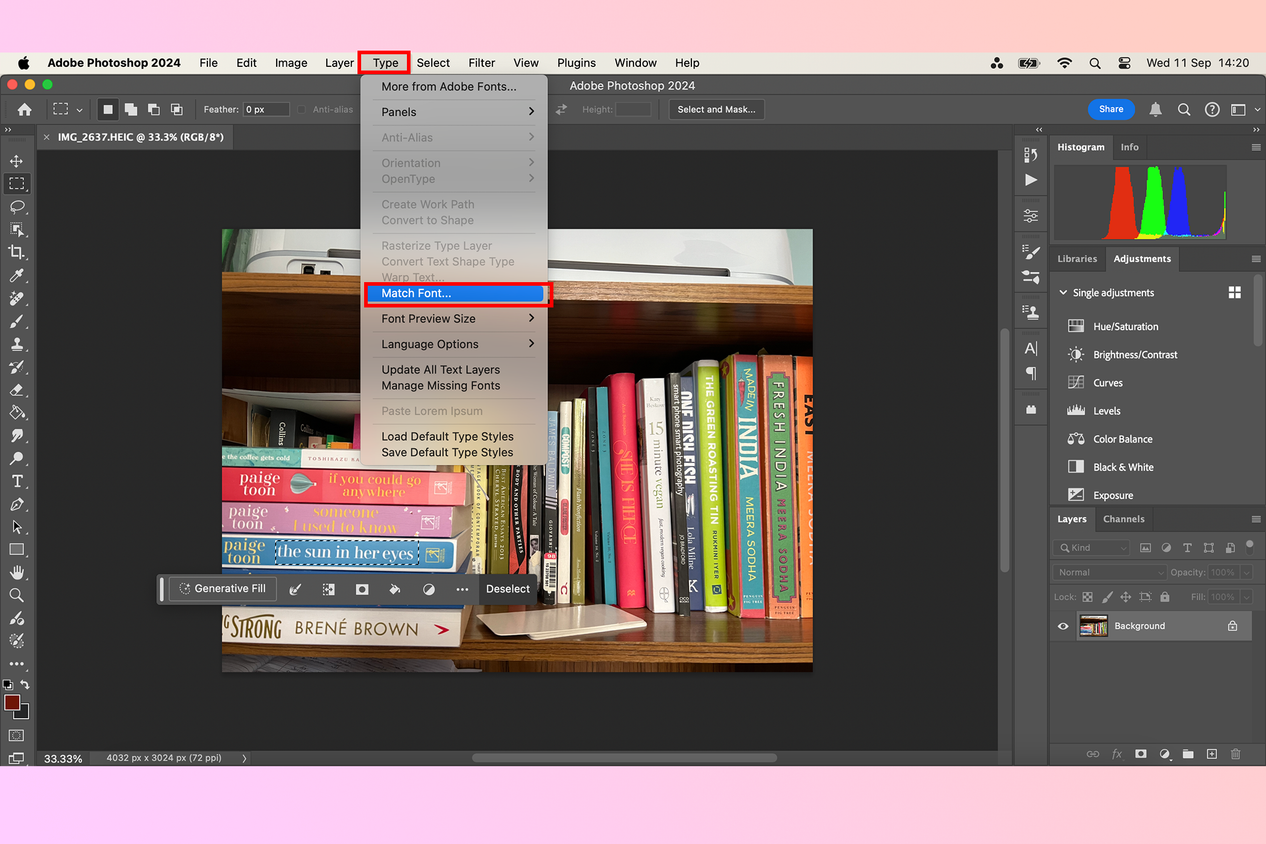Add a Hue/Saturation adjustment
Viewport: 1266px width, 844px height.
(x=1126, y=327)
